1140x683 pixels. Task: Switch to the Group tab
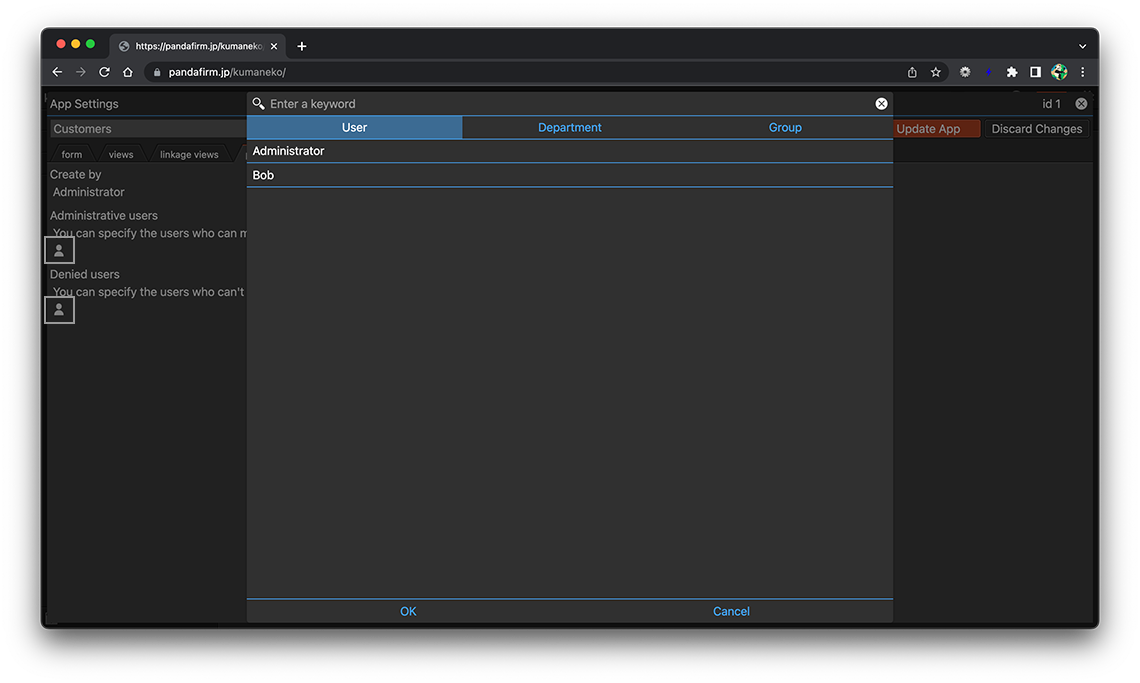coord(785,128)
